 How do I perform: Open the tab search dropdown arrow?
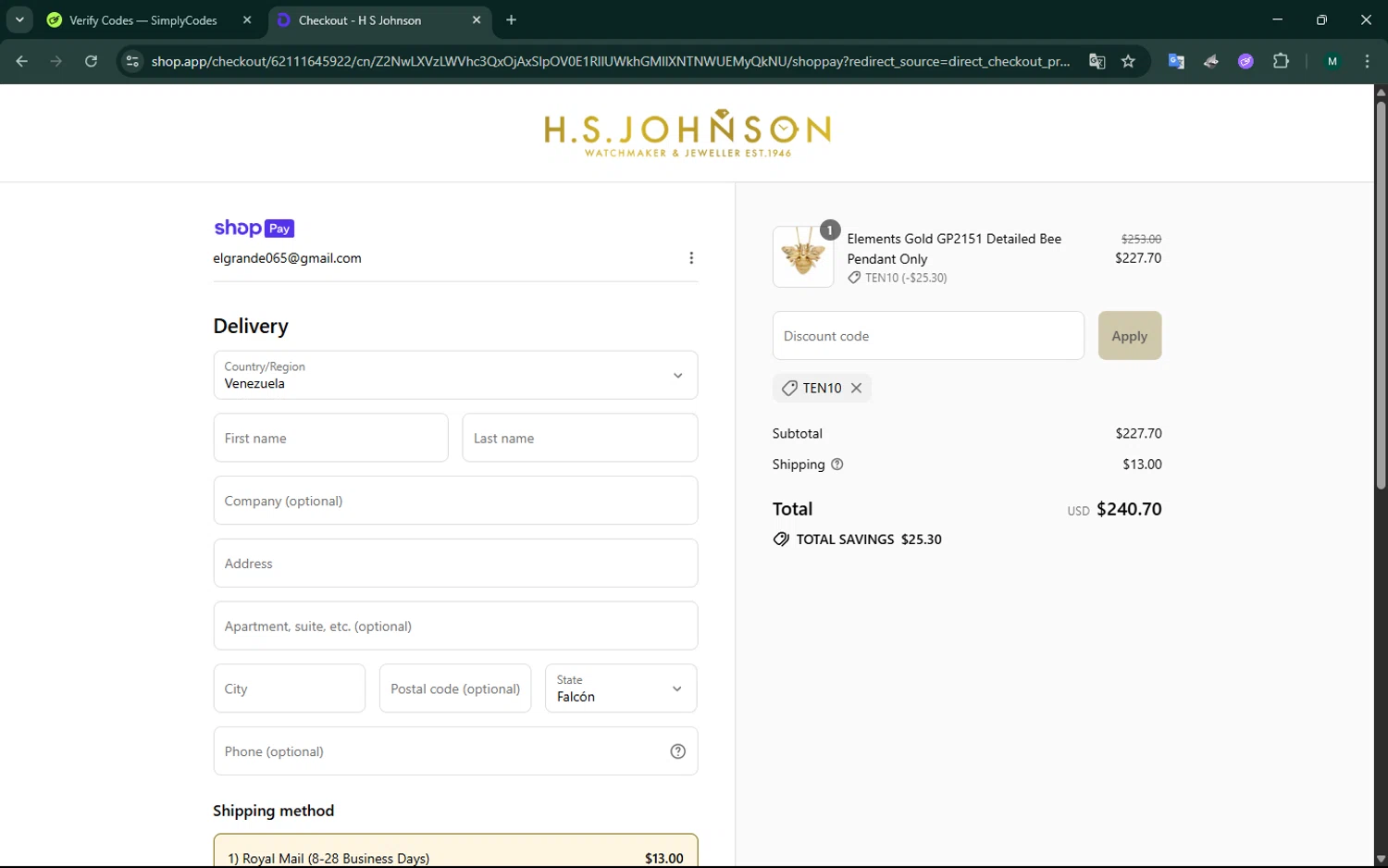pyautogui.click(x=19, y=19)
